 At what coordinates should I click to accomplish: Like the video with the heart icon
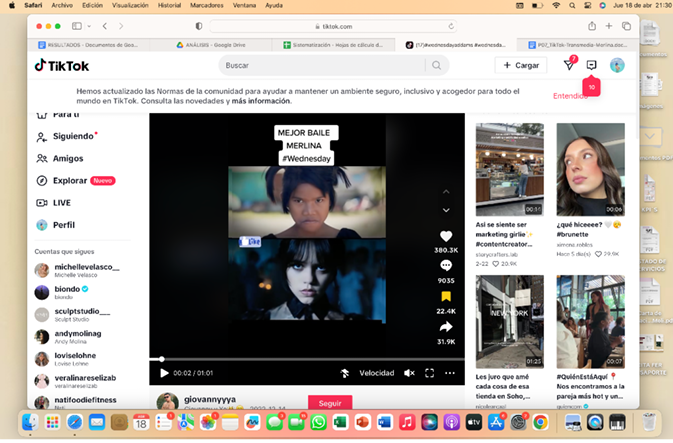click(x=446, y=236)
